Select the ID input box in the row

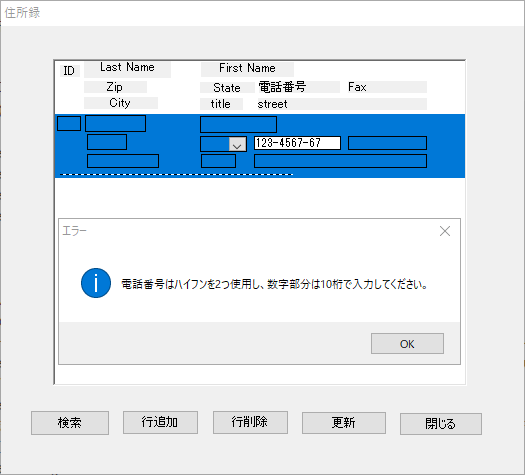[x=69, y=123]
